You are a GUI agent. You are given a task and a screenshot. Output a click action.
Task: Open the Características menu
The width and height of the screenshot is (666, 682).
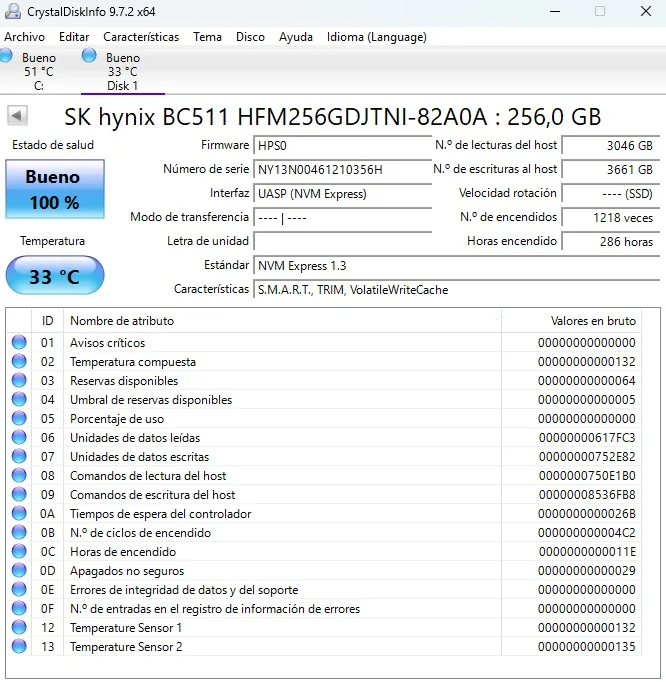tap(141, 37)
